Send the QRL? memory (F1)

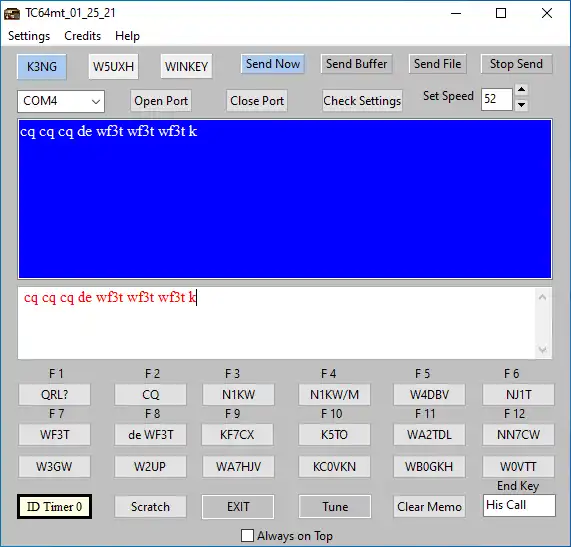(x=55, y=394)
